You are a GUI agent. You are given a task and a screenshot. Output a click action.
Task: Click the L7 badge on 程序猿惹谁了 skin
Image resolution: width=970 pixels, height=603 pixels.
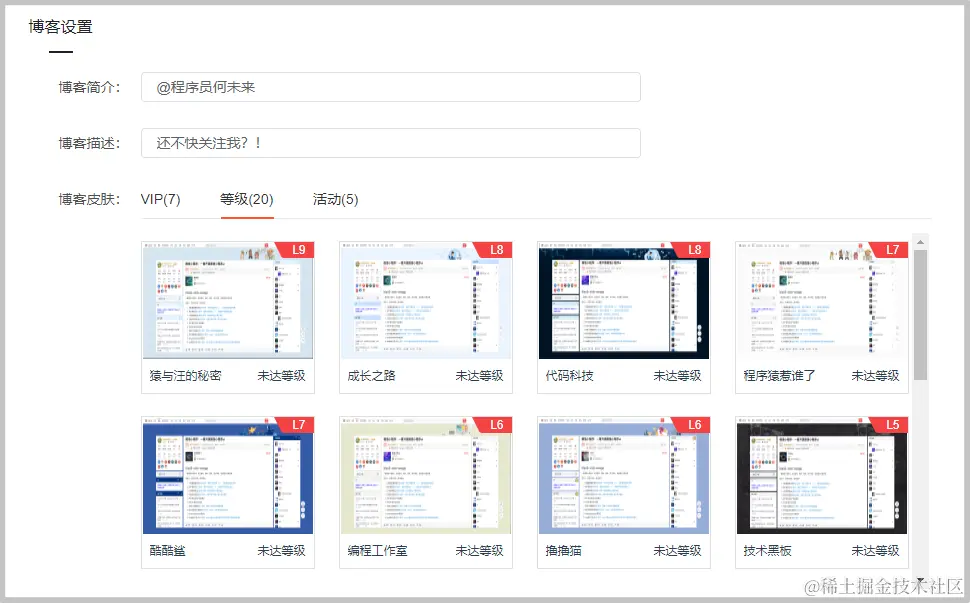[x=893, y=249]
